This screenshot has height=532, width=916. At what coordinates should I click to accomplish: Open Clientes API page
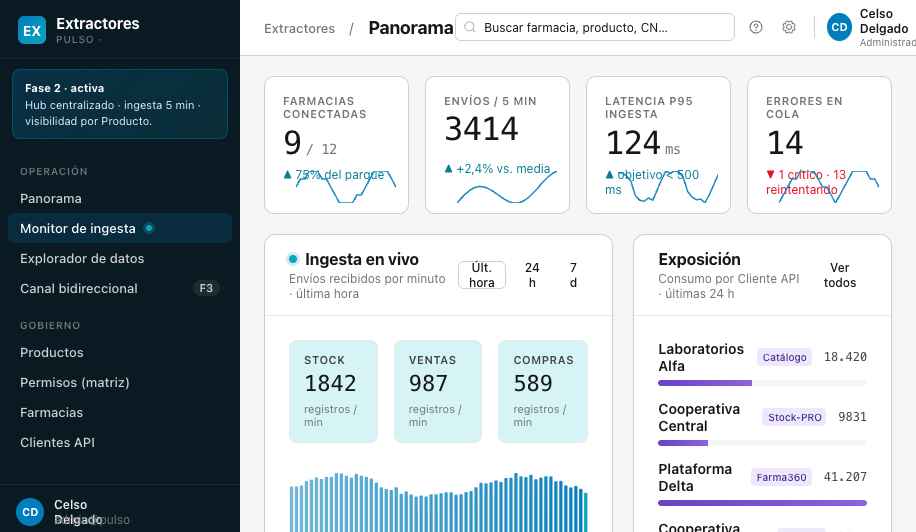(120, 443)
